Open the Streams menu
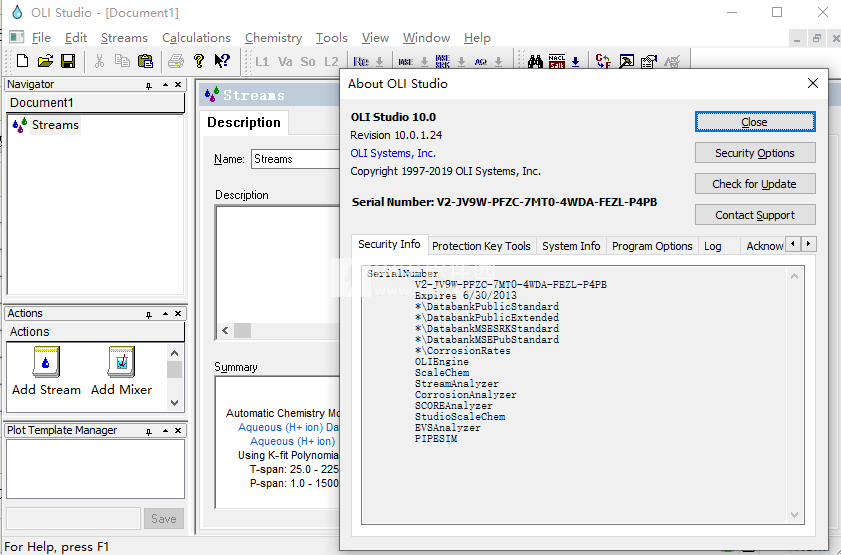841x555 pixels. point(124,38)
